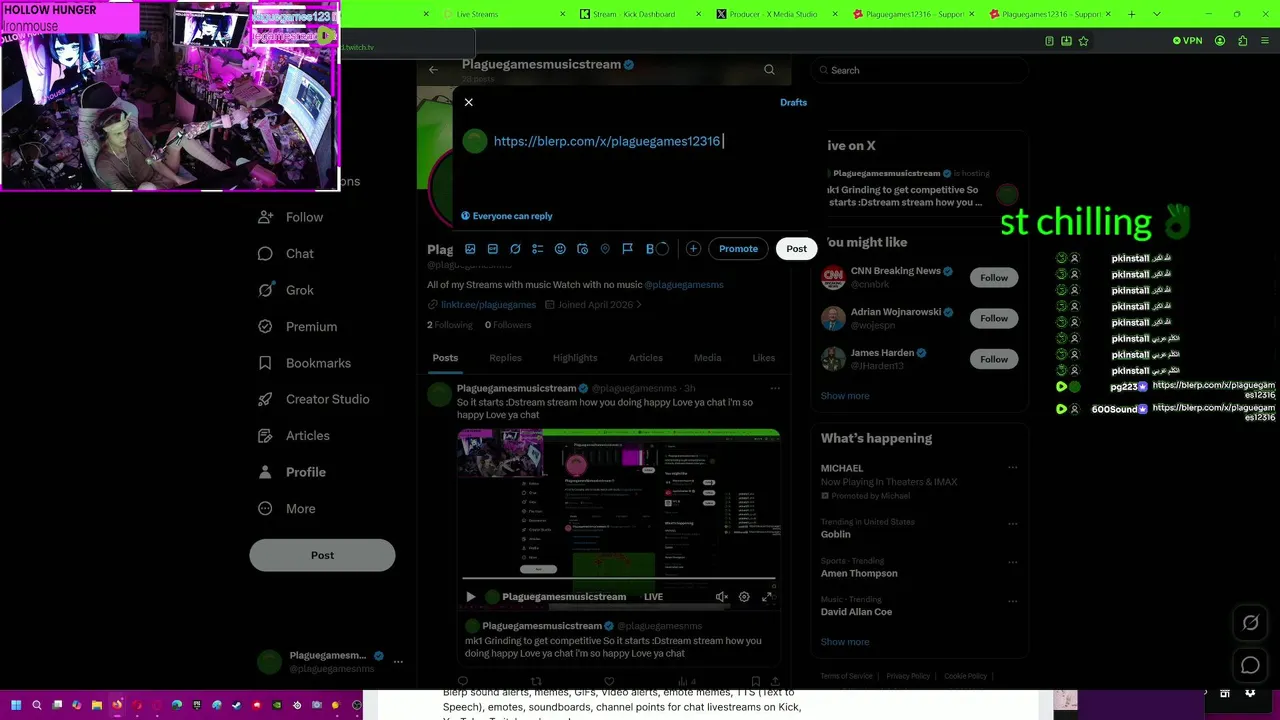
Task: Follow James Harden
Action: tap(994, 359)
